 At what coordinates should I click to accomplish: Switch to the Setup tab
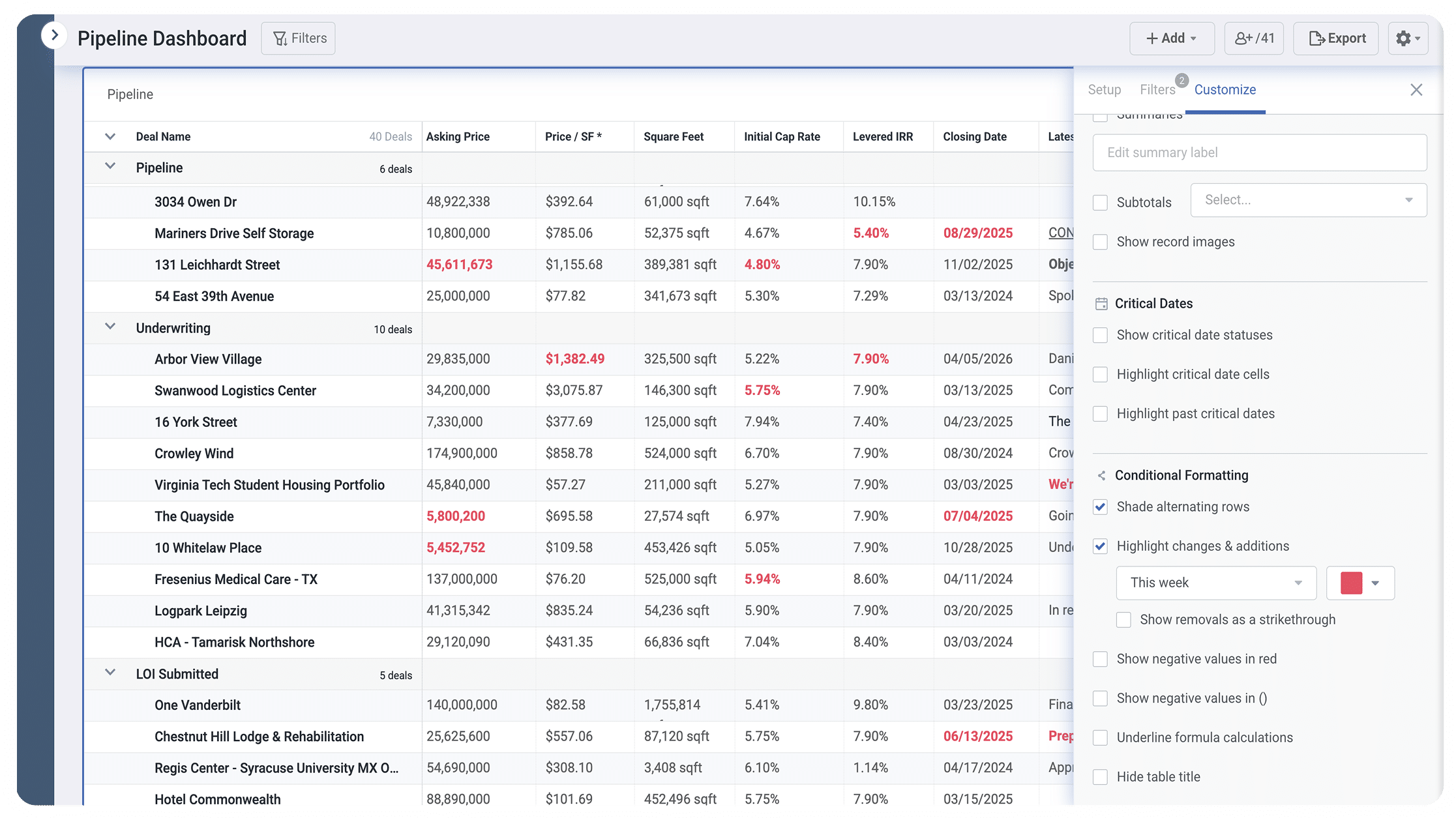coord(1105,90)
